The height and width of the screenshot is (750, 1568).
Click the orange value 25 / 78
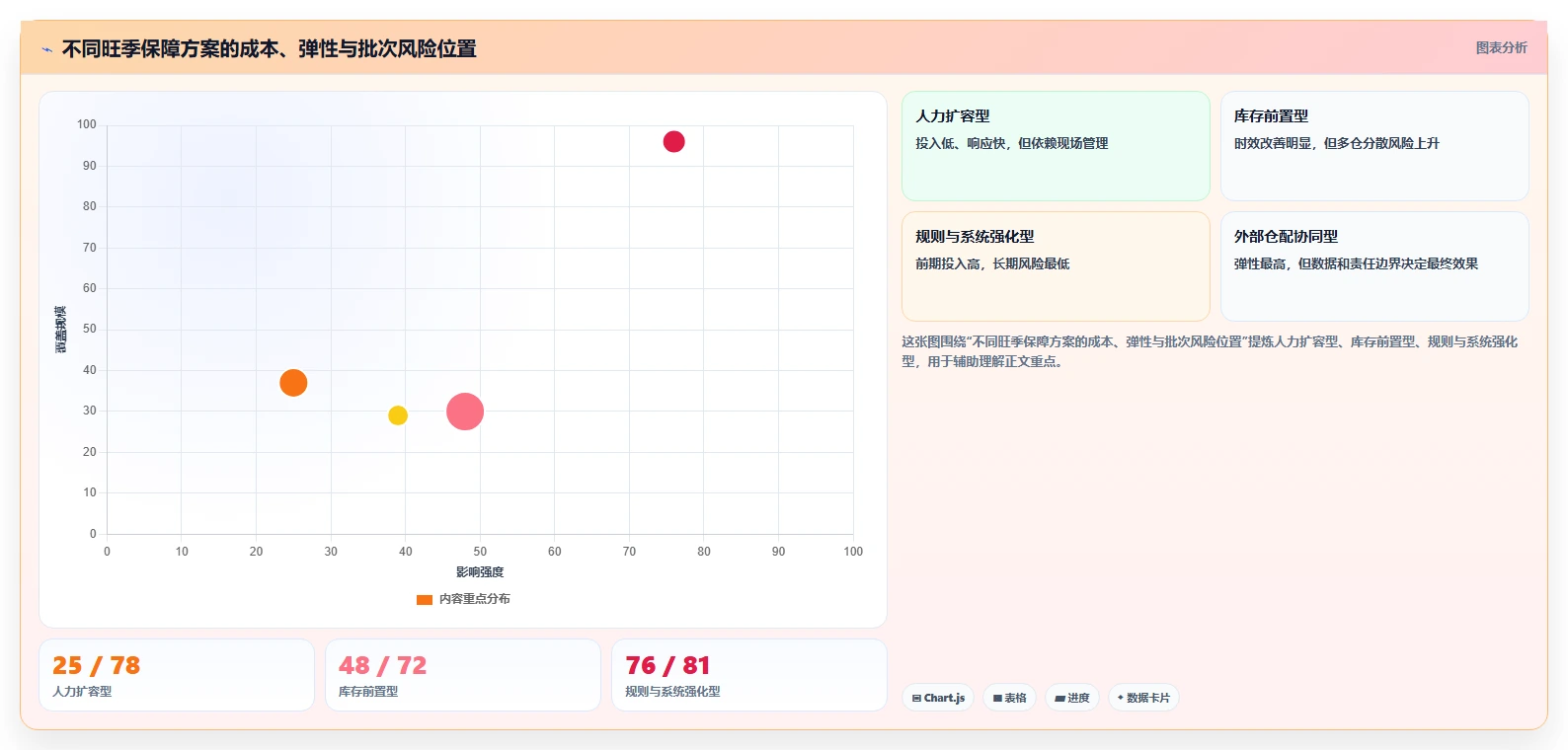[96, 665]
